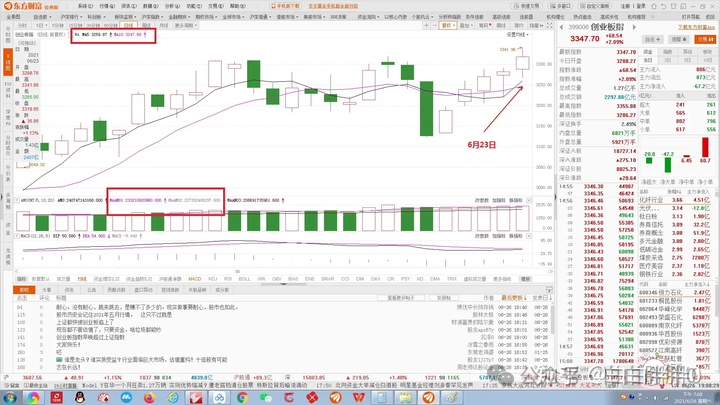Click the orange 交易 button
The height and width of the screenshot is (405, 720).
705,39
